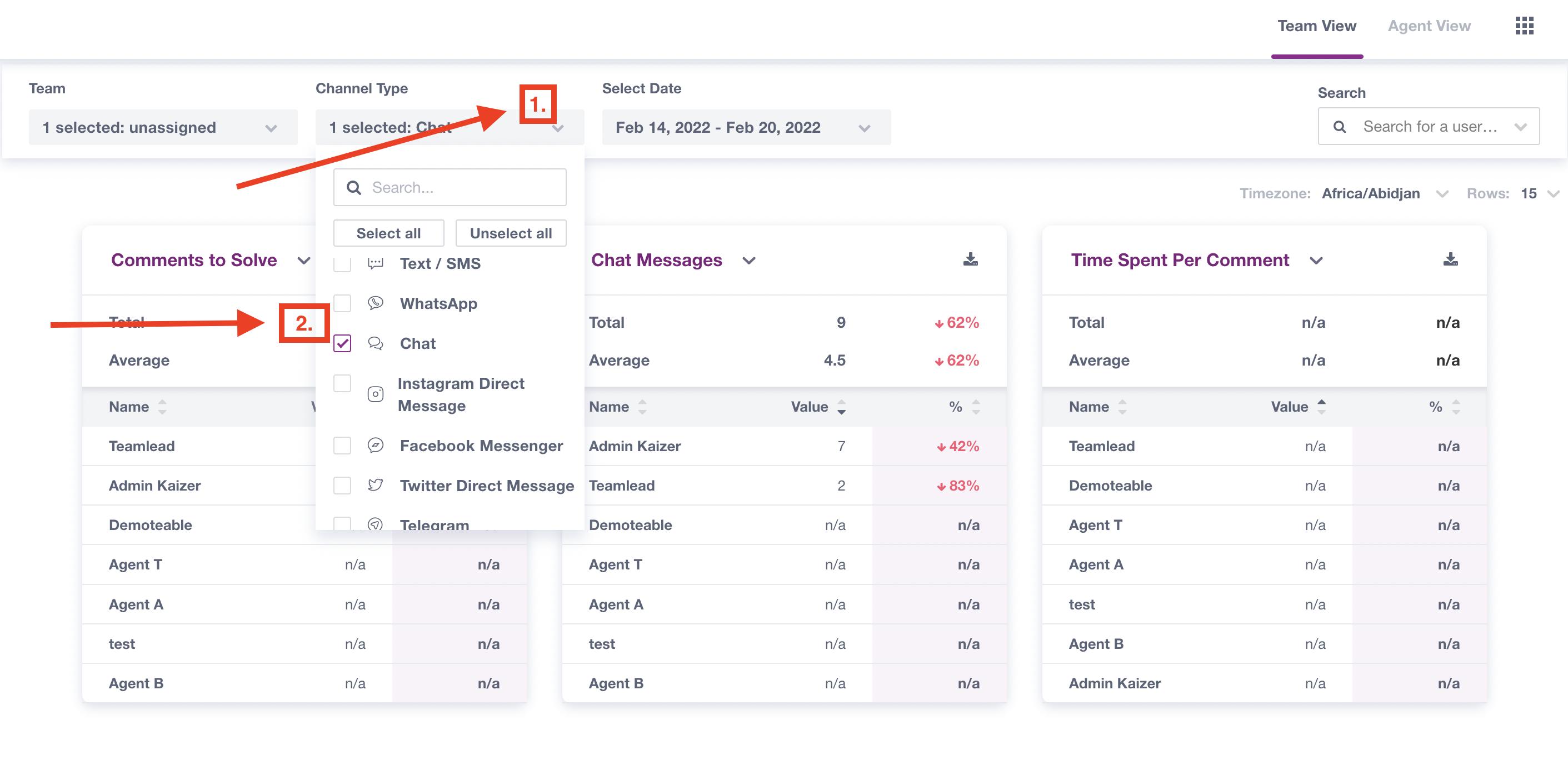
Task: Click the Facebook Messenger icon
Action: click(x=376, y=446)
